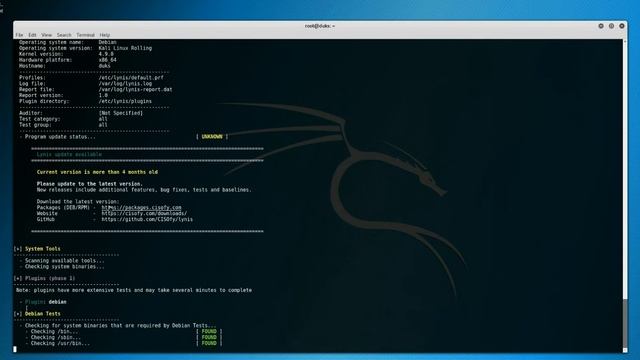Click the https://cisofy.com/downloads/ link
This screenshot has height=360, width=640.
[x=144, y=213]
